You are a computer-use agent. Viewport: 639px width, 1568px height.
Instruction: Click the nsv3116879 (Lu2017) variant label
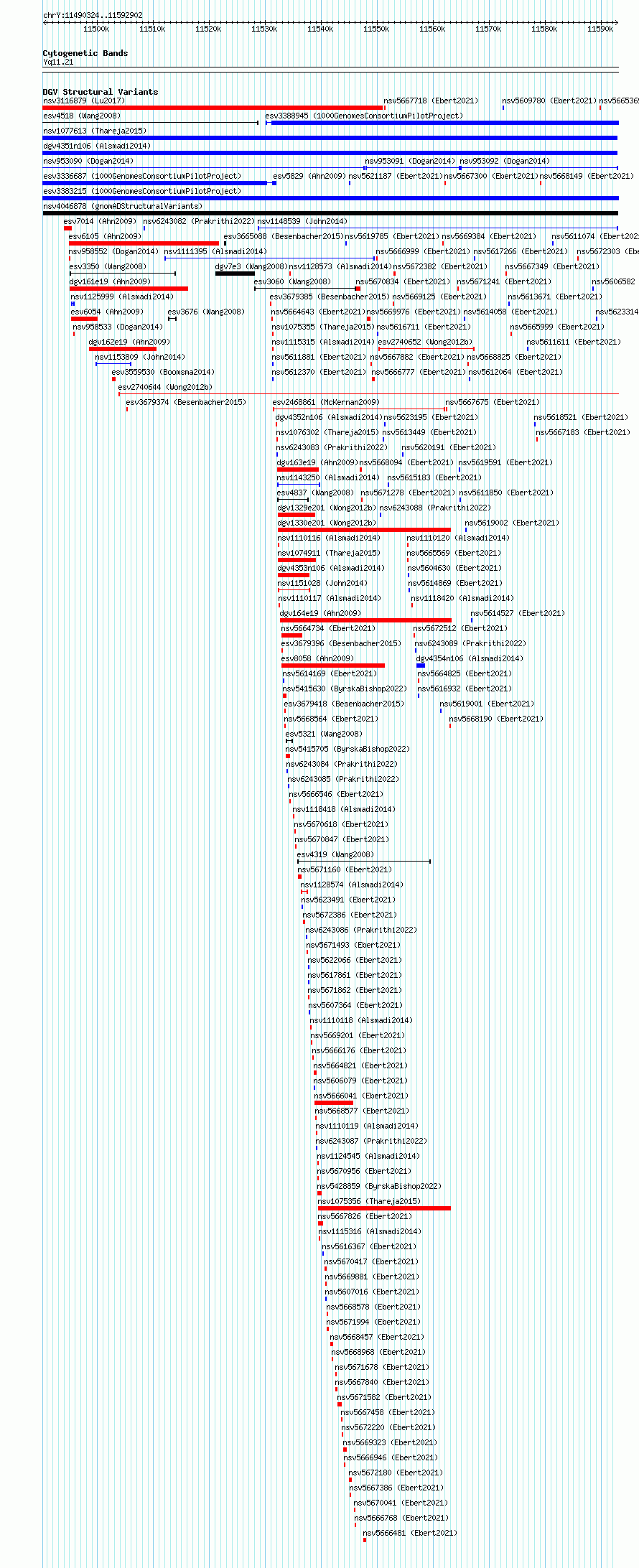click(x=84, y=101)
